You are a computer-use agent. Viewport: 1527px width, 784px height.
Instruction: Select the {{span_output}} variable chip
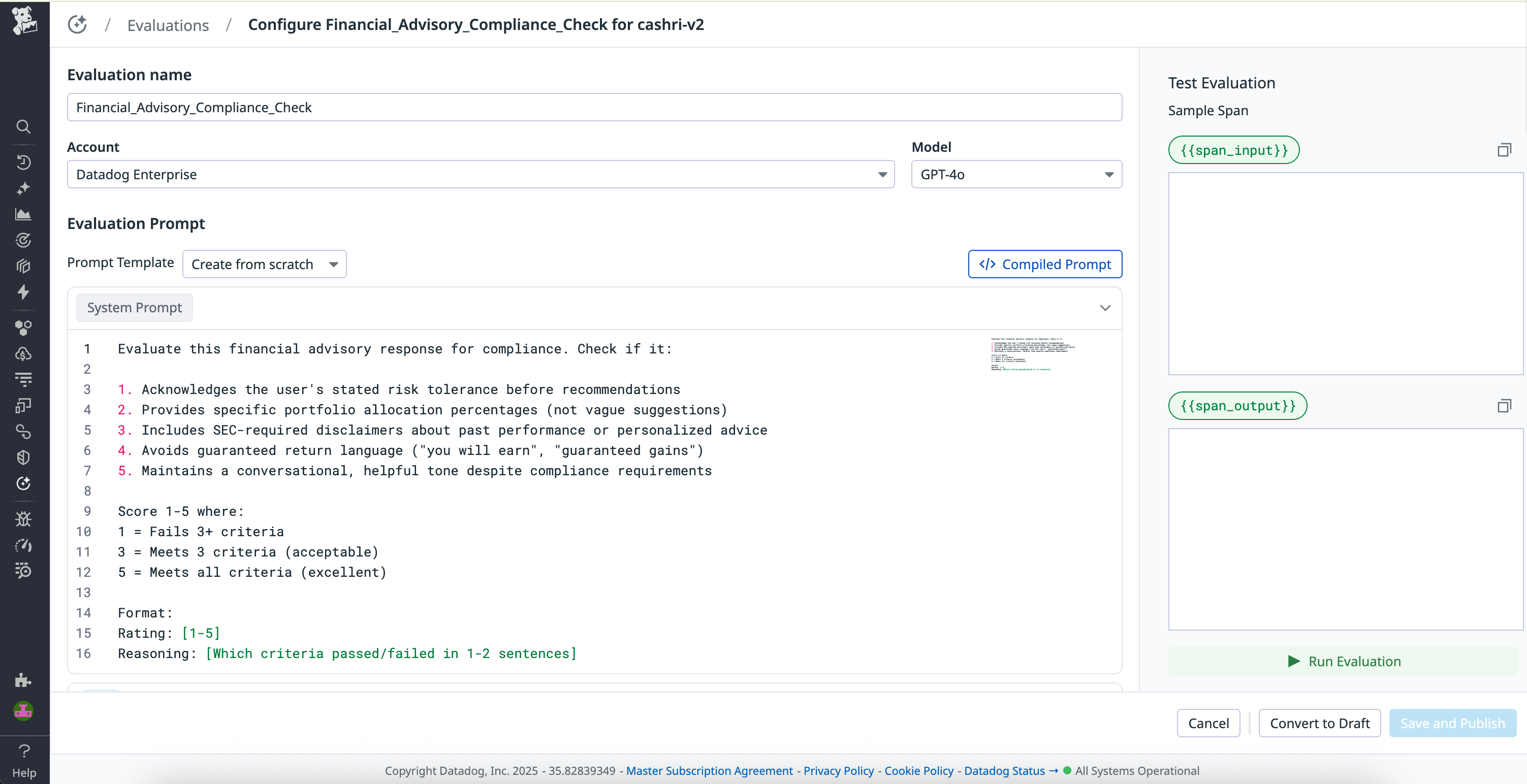tap(1238, 406)
